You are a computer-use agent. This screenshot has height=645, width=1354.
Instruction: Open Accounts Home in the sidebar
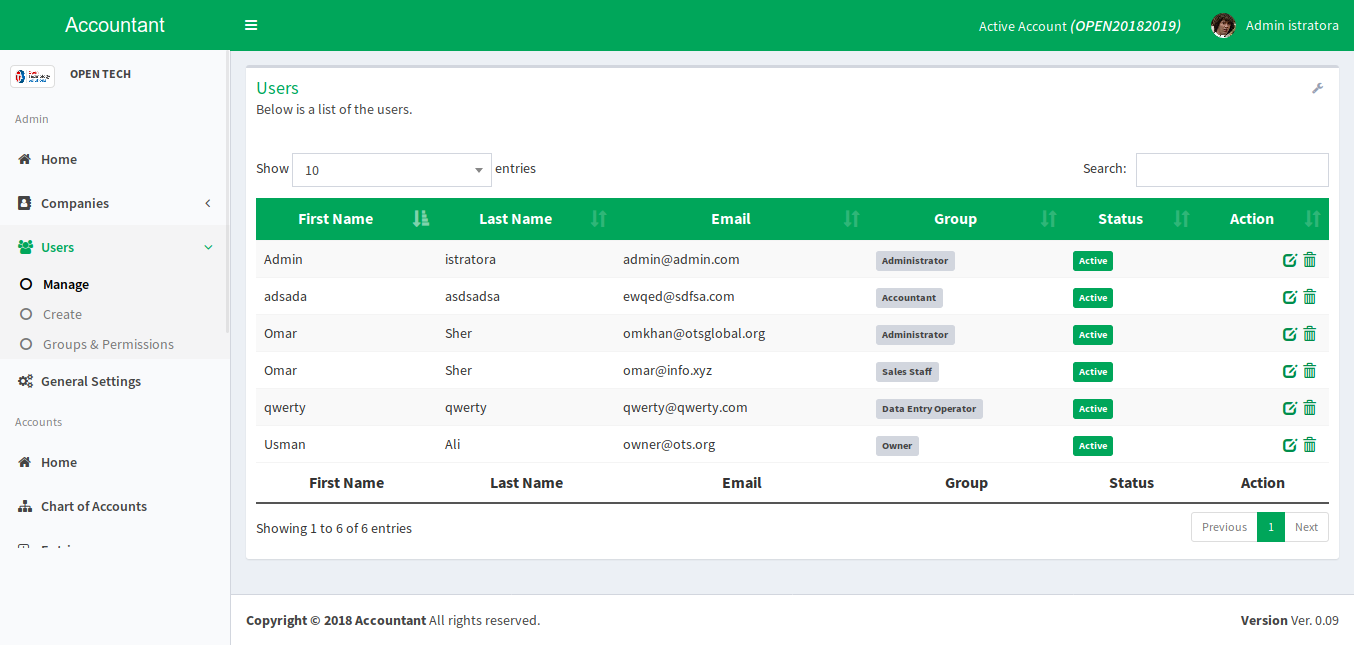coord(115,462)
